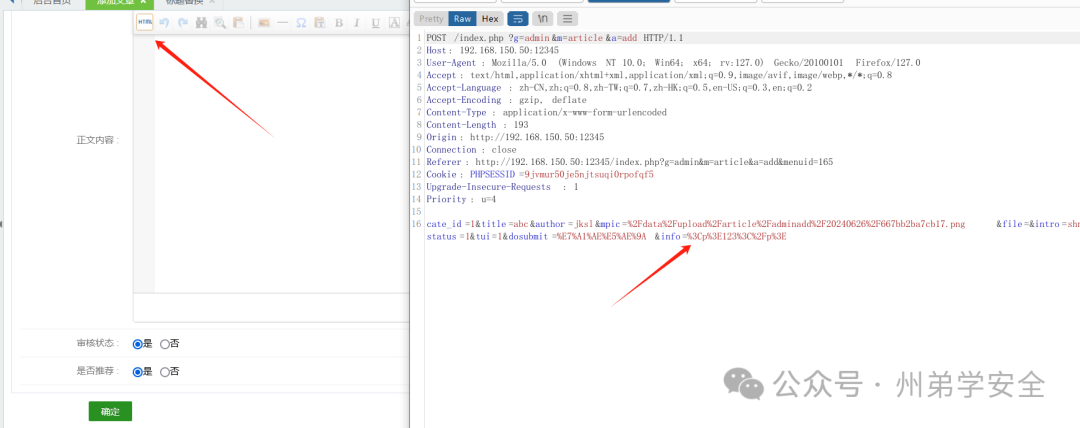Click the preview magnifier icon in editor
Image resolution: width=1080 pixels, height=428 pixels.
pyautogui.click(x=220, y=23)
